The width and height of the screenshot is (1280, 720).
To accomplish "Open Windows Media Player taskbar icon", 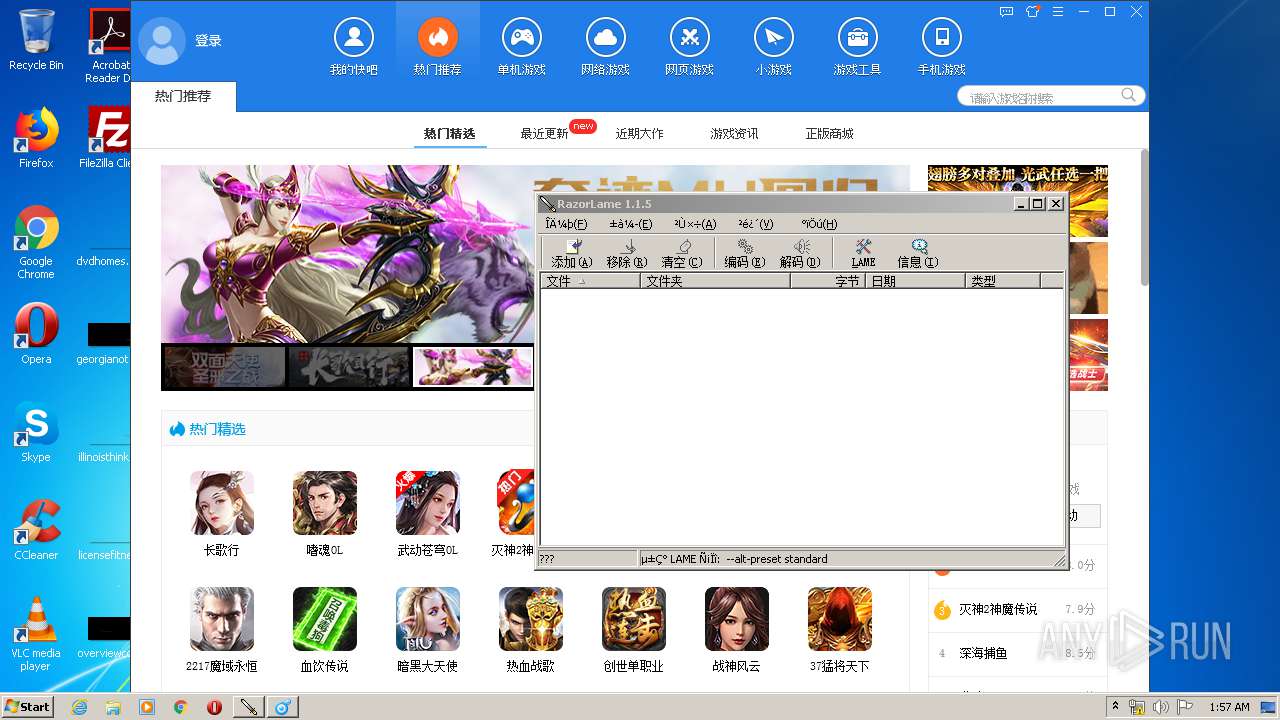I will point(147,707).
